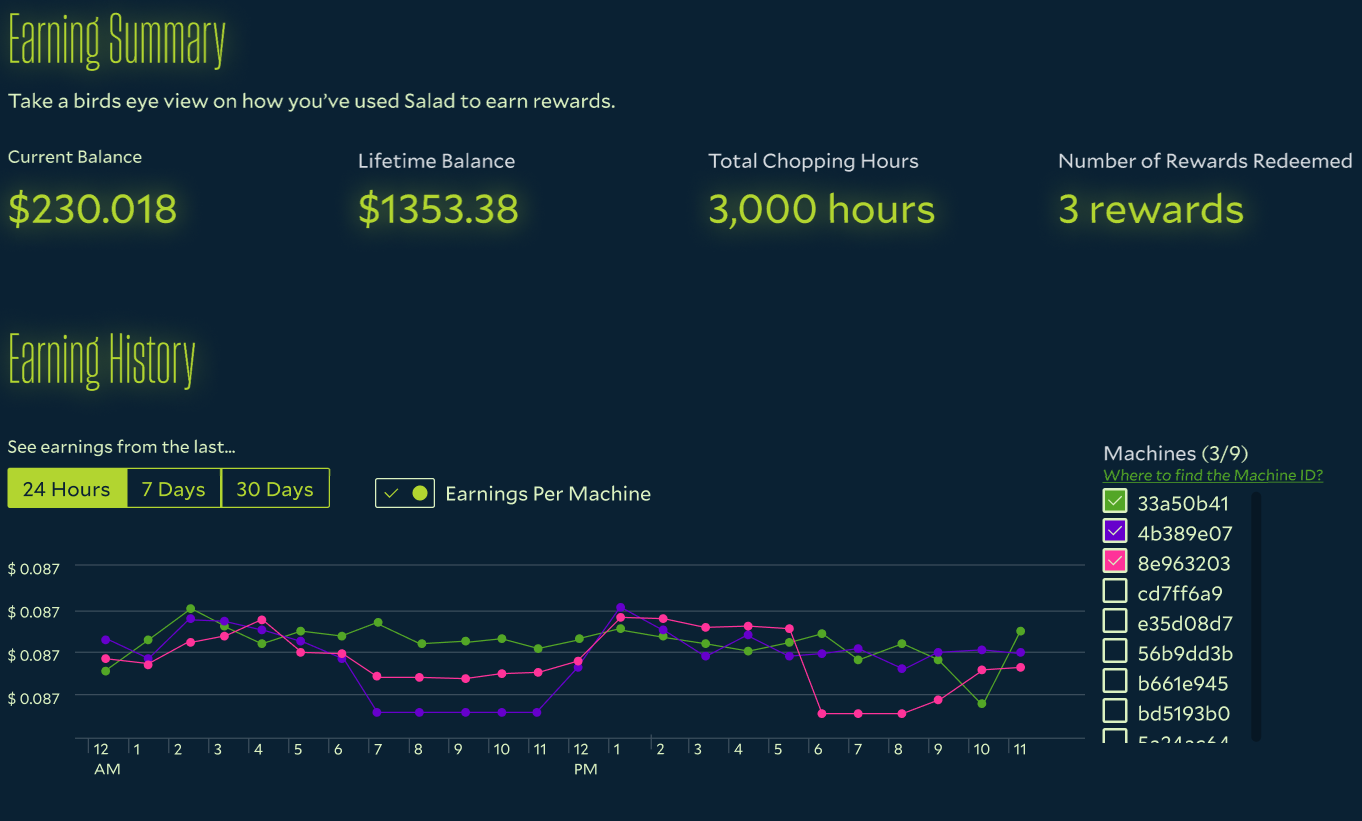Check machine cd7ff6a9 checkbox
The height and width of the screenshot is (821, 1362).
(x=1115, y=591)
